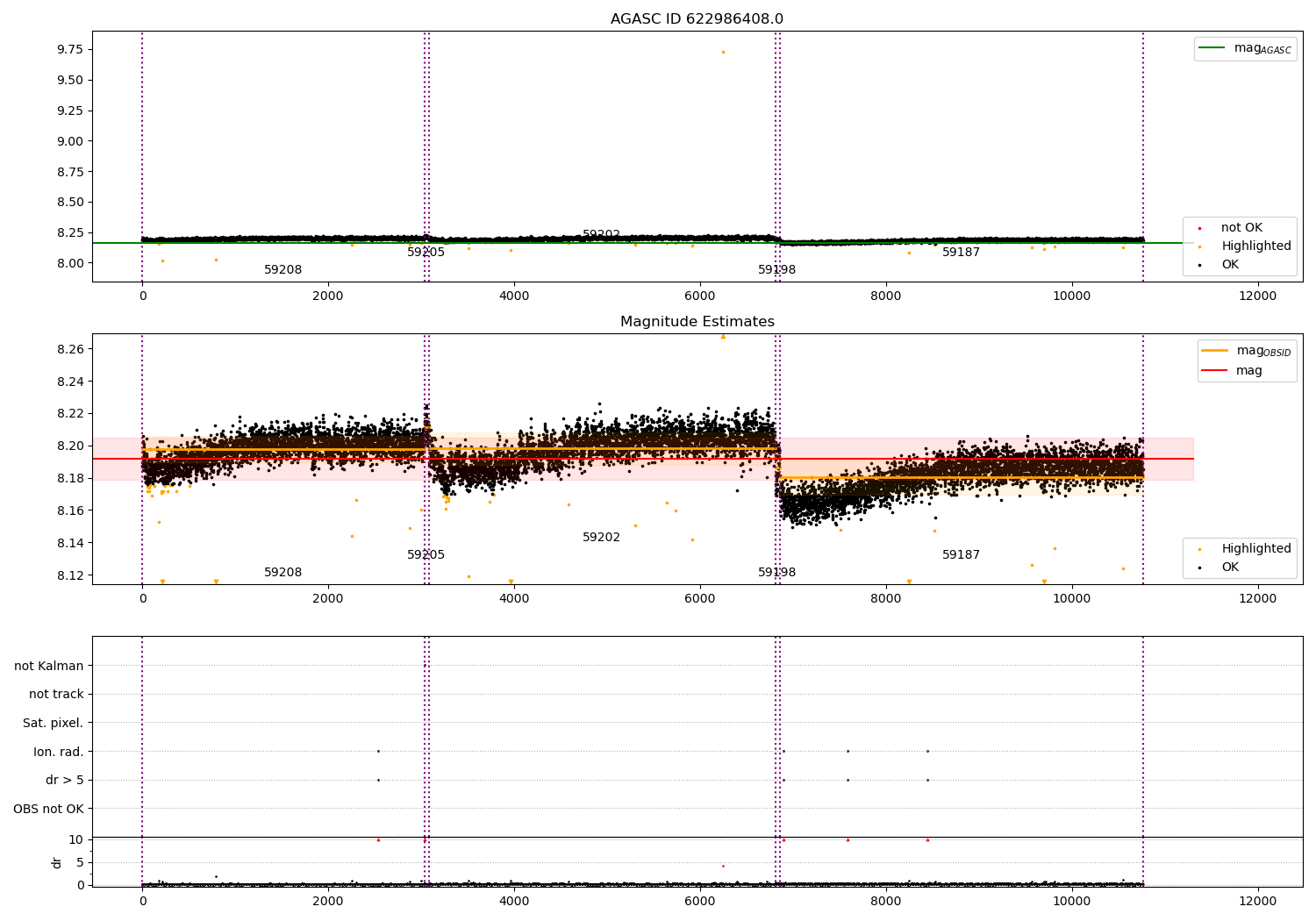This screenshot has width=1316, height=921.
Task: Click the "Magnitude Estimates" plot title
Action: (x=697, y=322)
